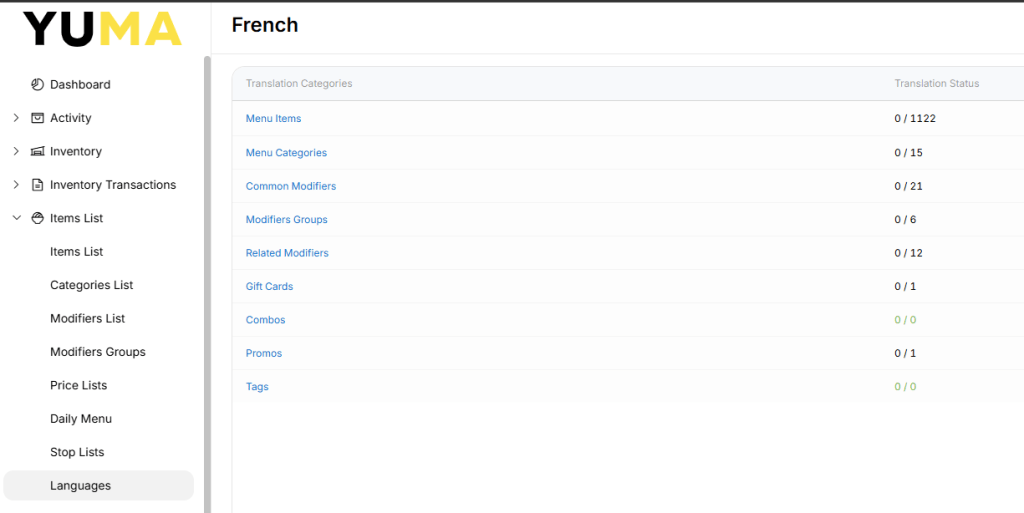Open Daily Menu page

[x=81, y=418]
